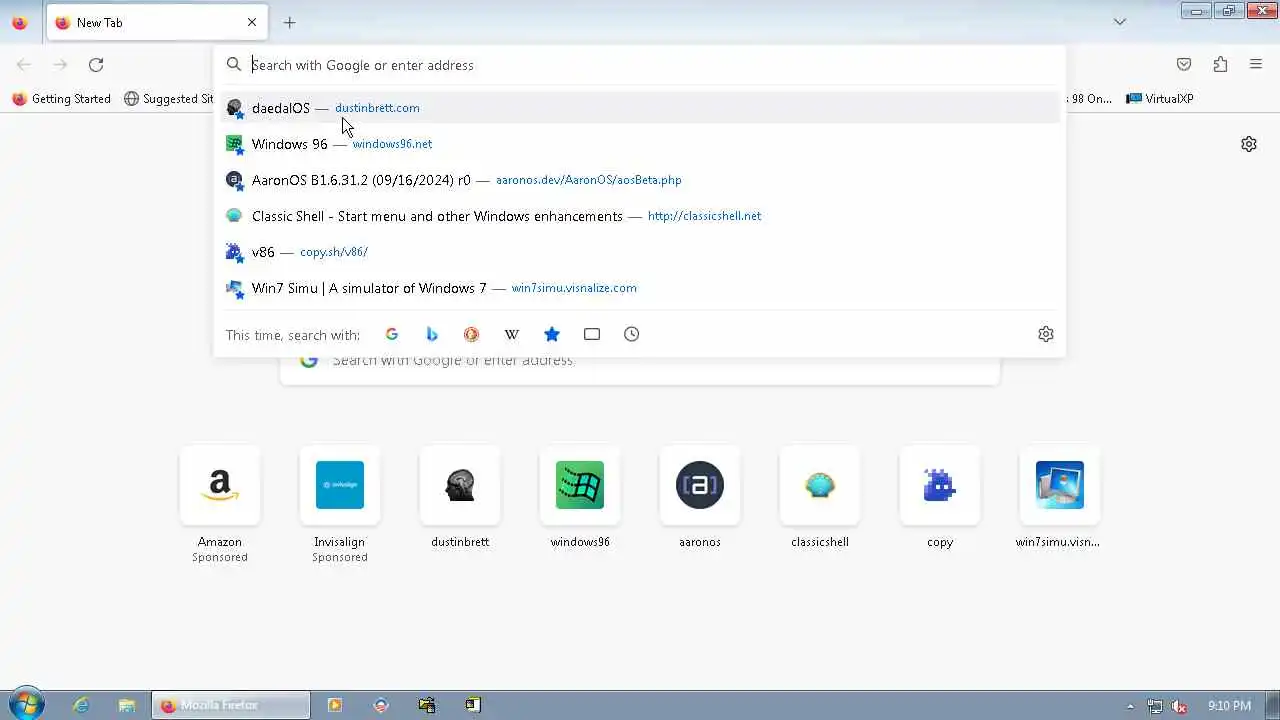The height and width of the screenshot is (720, 1280).
Task: Open Suggested Sites bookmark
Action: pos(168,99)
